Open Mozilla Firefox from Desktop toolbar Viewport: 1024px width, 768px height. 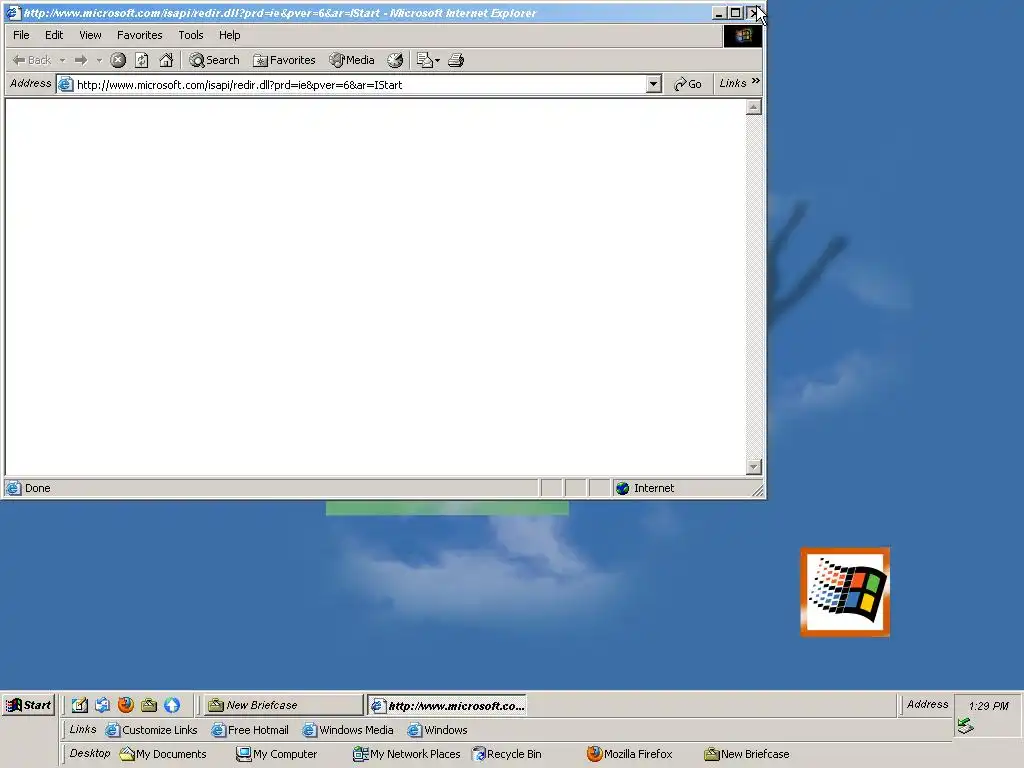click(630, 754)
